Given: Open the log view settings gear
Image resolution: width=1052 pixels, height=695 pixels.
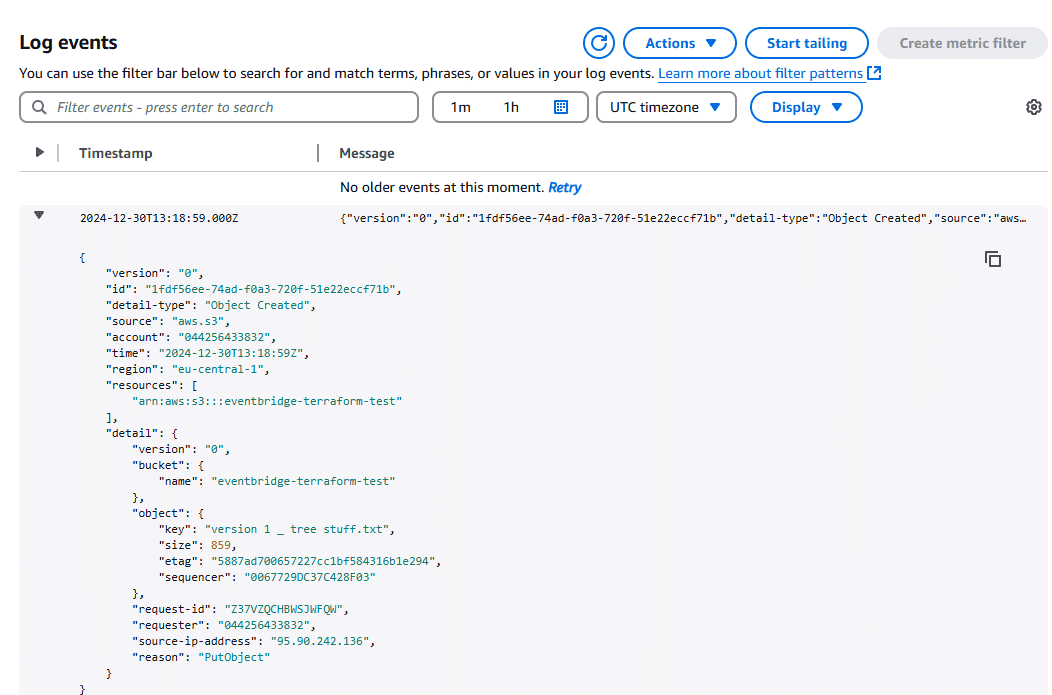Looking at the screenshot, I should (x=1033, y=107).
